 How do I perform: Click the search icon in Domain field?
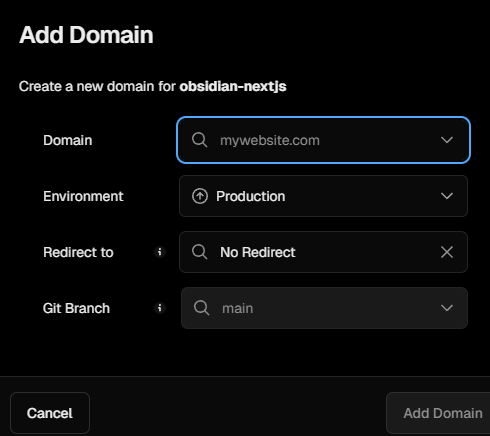tap(200, 140)
